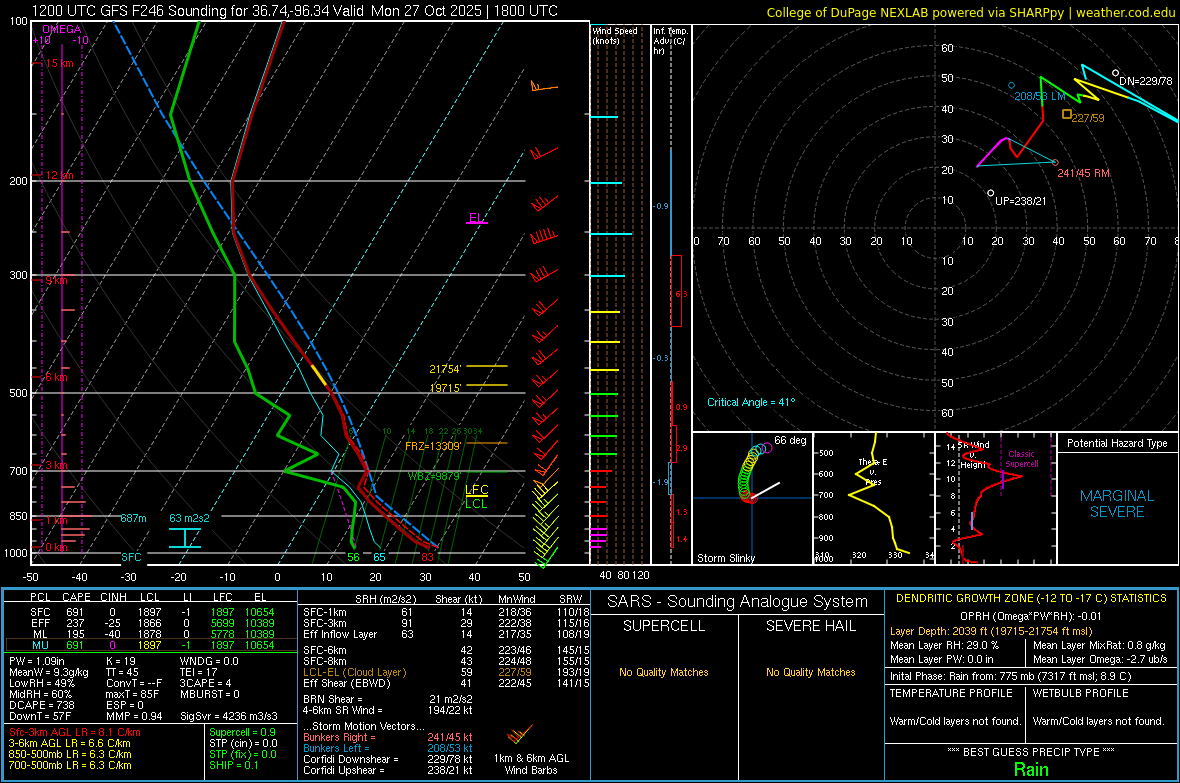Click the 'UP=238/21' upshear label
Screen dimensions: 1180x783
pyautogui.click(x=1020, y=201)
